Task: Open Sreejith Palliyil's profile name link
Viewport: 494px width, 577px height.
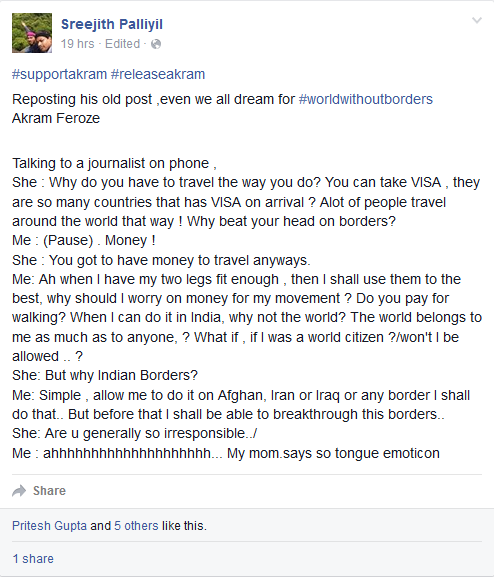Action: pos(112,24)
